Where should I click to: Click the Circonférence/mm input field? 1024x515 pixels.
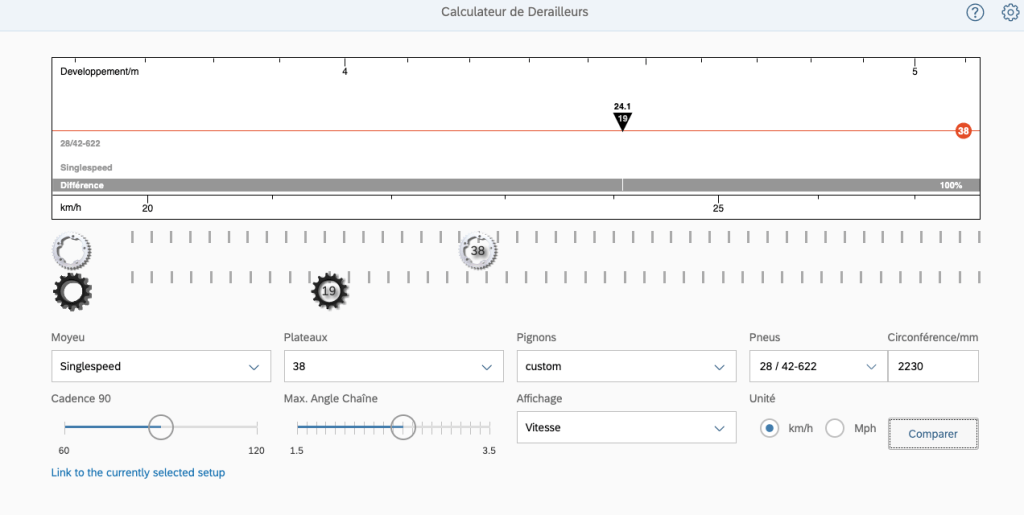[932, 367]
